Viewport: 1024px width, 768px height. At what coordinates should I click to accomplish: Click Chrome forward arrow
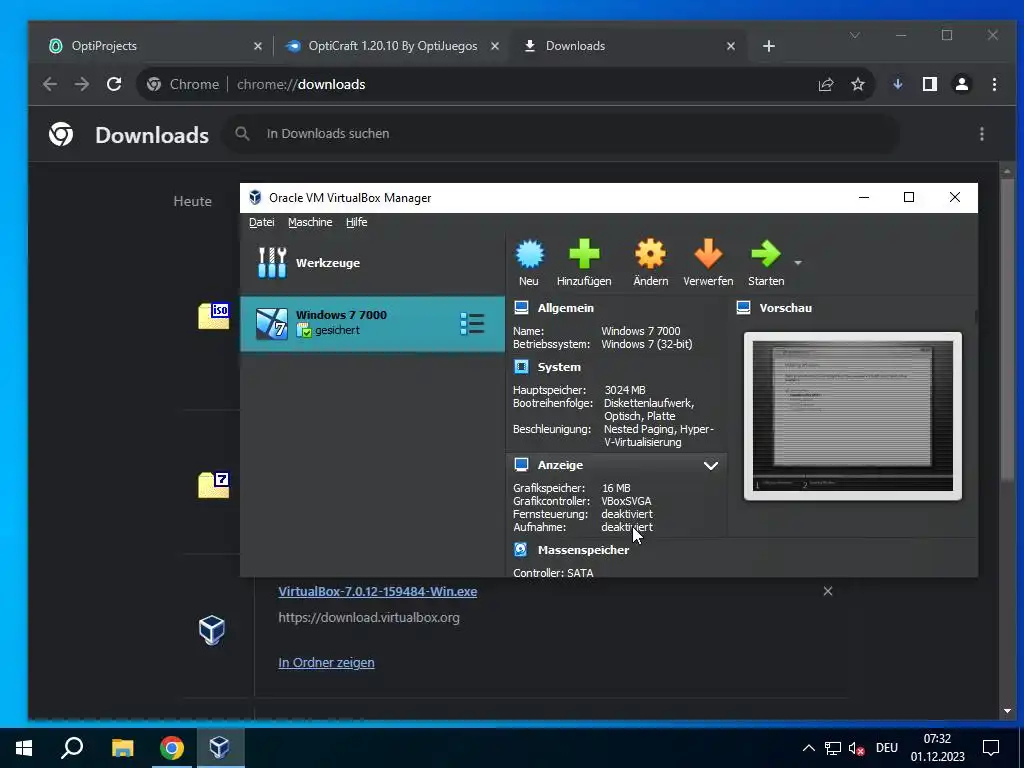(x=82, y=84)
